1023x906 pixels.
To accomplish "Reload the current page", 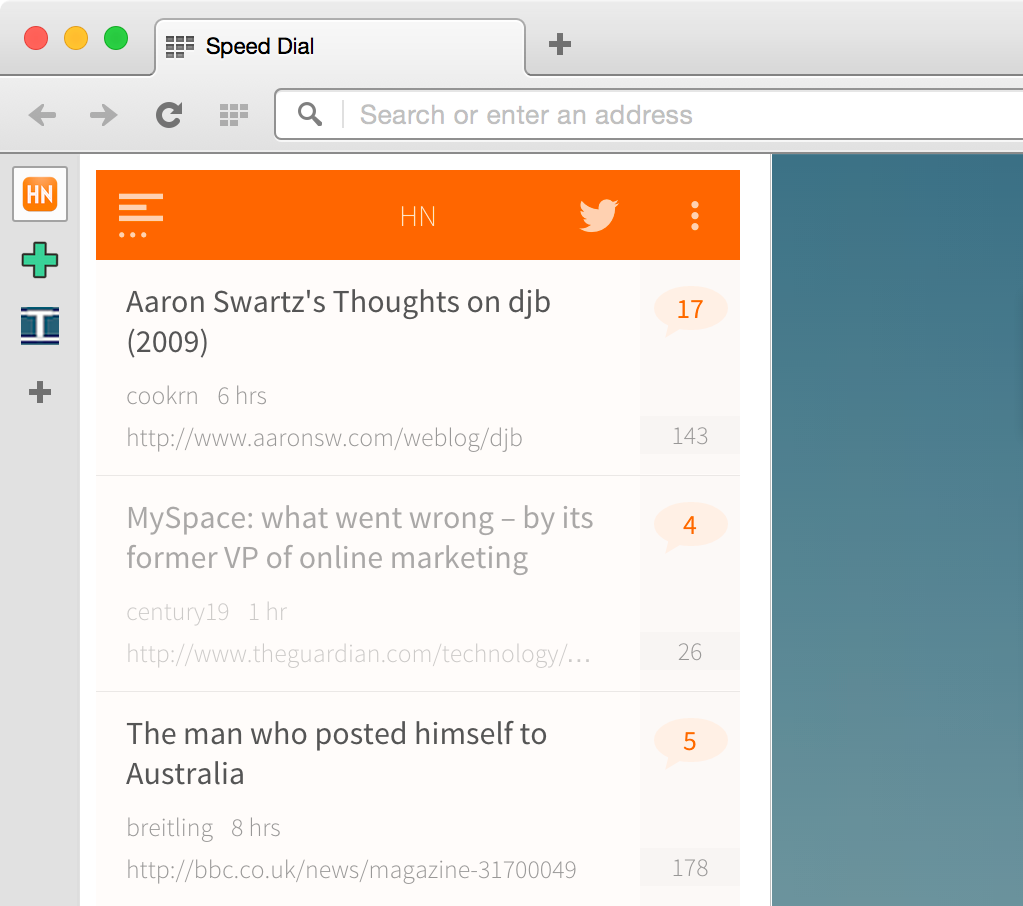I will click(168, 114).
